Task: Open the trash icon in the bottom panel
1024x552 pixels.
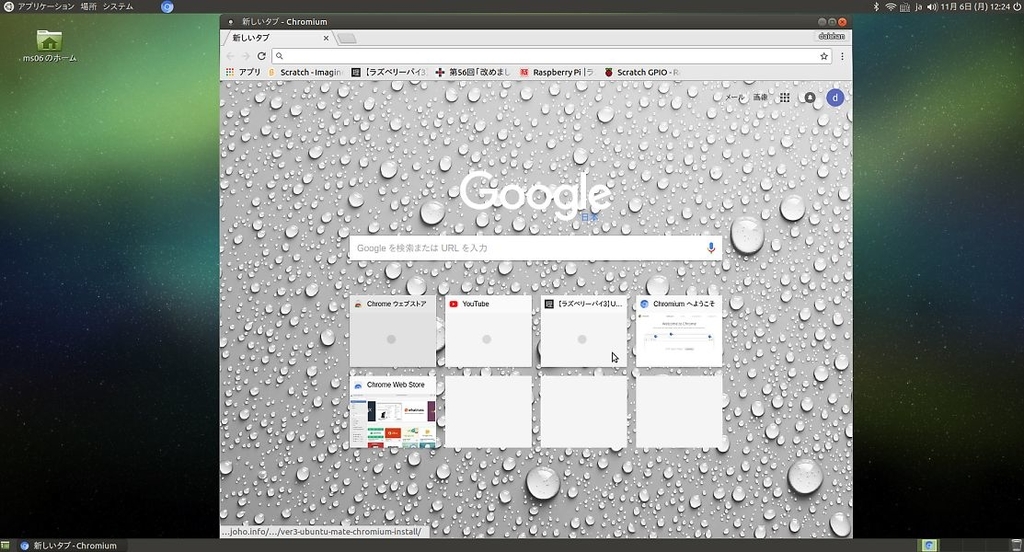Action: click(x=1016, y=545)
